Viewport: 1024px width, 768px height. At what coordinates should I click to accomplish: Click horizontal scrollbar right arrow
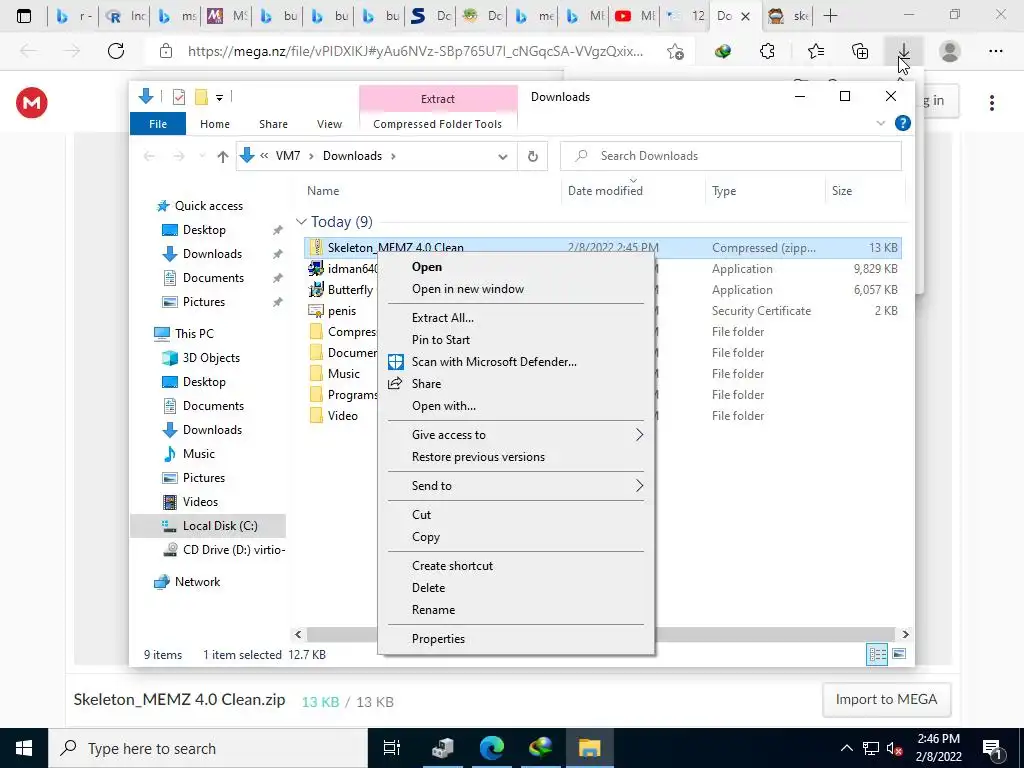(x=905, y=634)
